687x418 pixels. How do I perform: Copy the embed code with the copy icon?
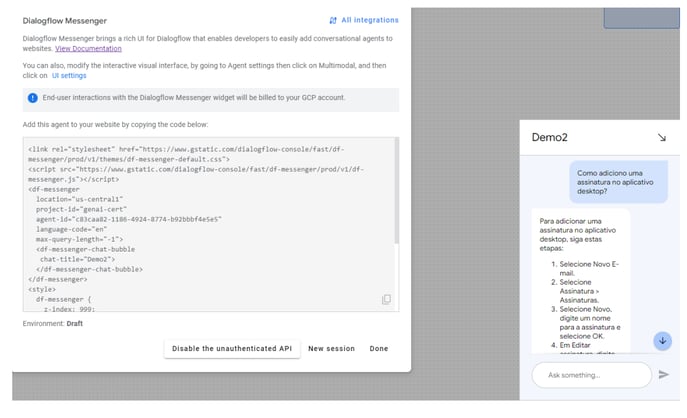coord(386,299)
